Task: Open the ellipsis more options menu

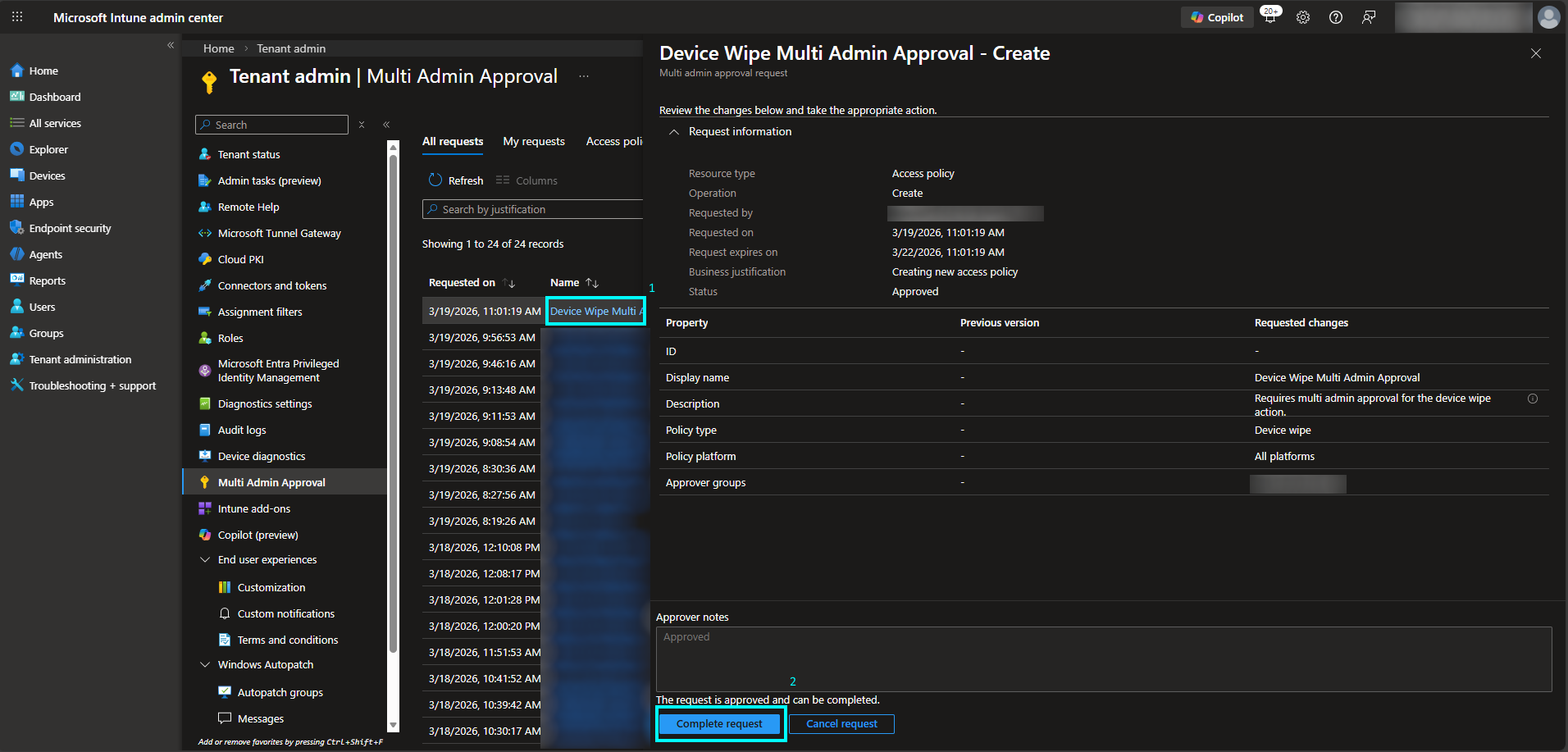Action: tap(584, 76)
